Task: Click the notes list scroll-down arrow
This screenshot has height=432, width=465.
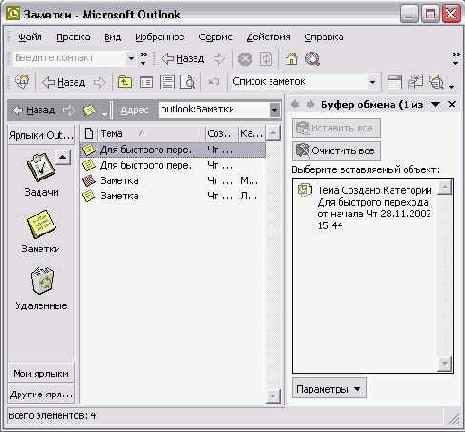Action: click(x=273, y=396)
